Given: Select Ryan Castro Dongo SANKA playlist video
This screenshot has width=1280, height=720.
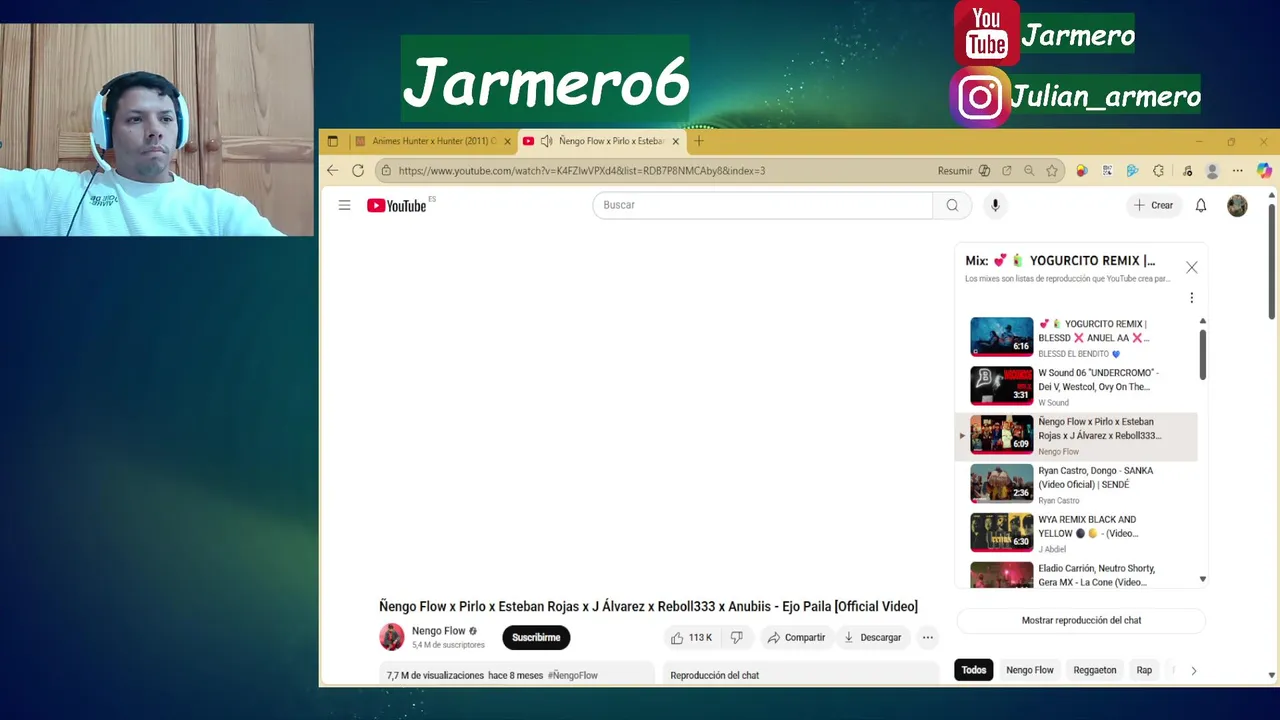Looking at the screenshot, I should (x=1077, y=485).
